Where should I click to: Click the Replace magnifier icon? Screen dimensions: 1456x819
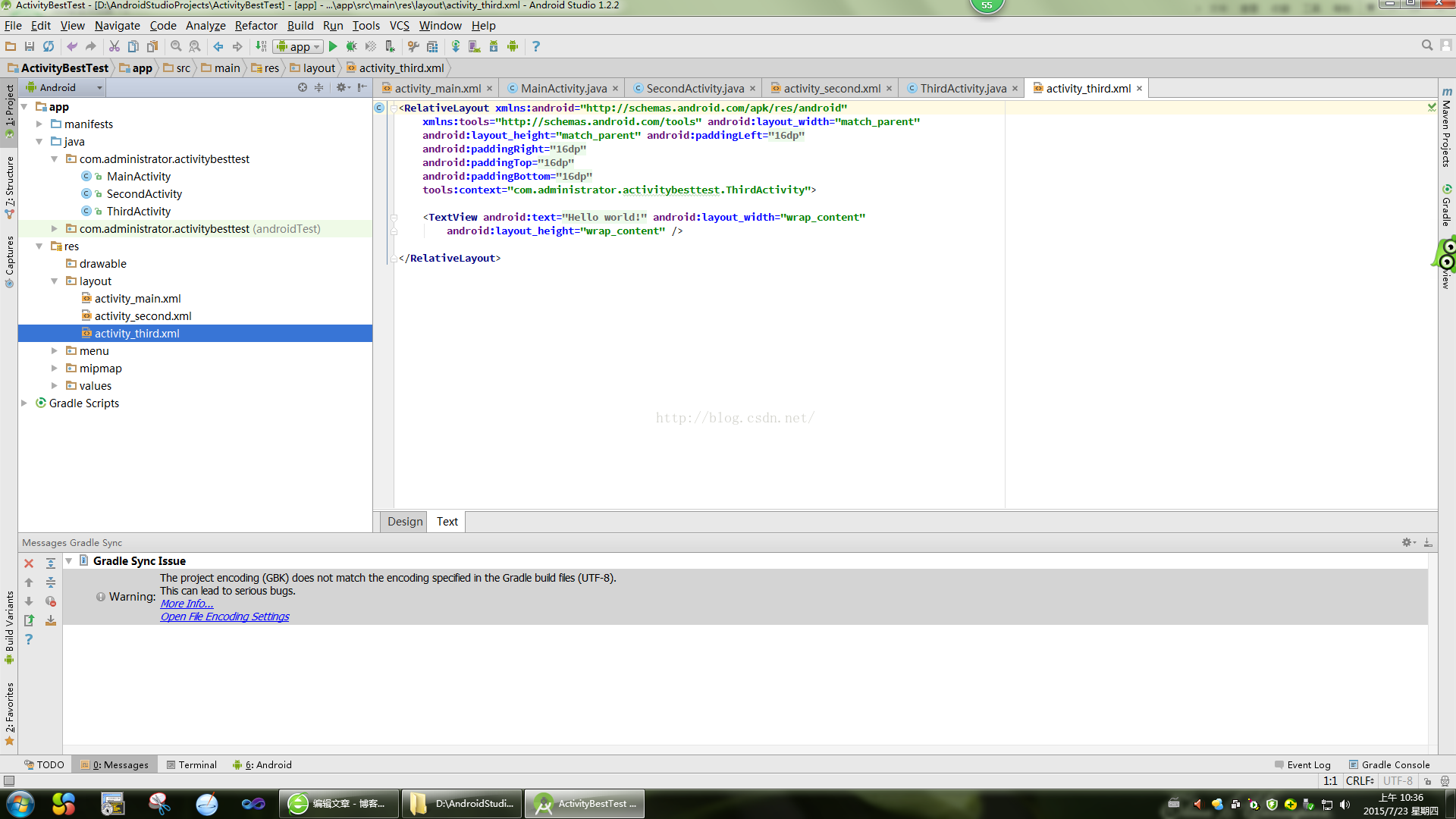[195, 46]
